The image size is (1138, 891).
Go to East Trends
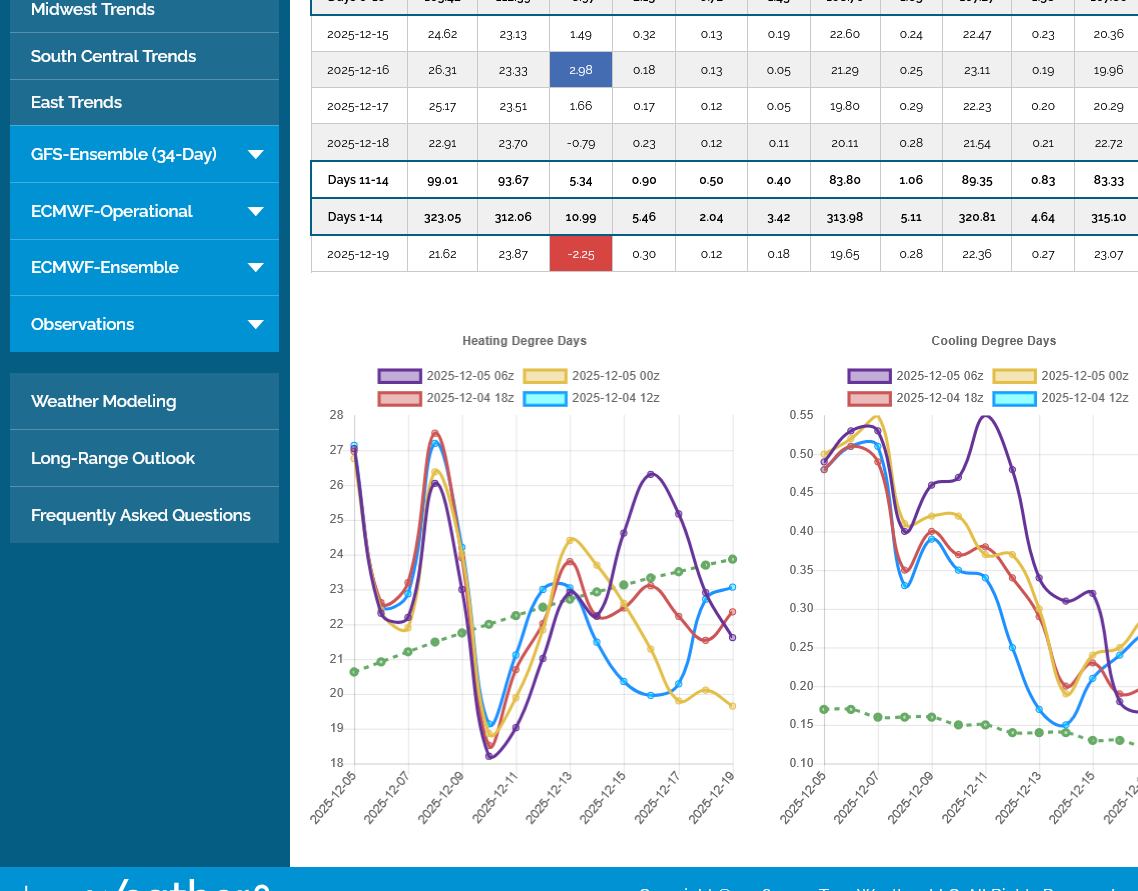[x=76, y=103]
